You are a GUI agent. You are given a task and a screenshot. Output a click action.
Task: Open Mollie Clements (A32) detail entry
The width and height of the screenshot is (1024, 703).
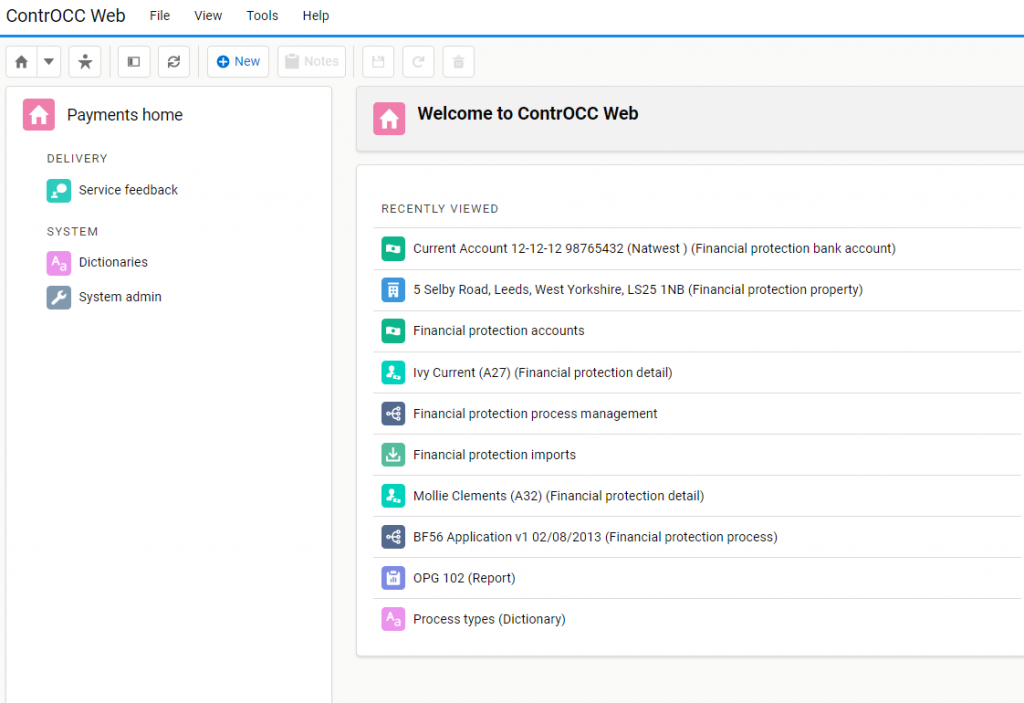click(x=558, y=497)
